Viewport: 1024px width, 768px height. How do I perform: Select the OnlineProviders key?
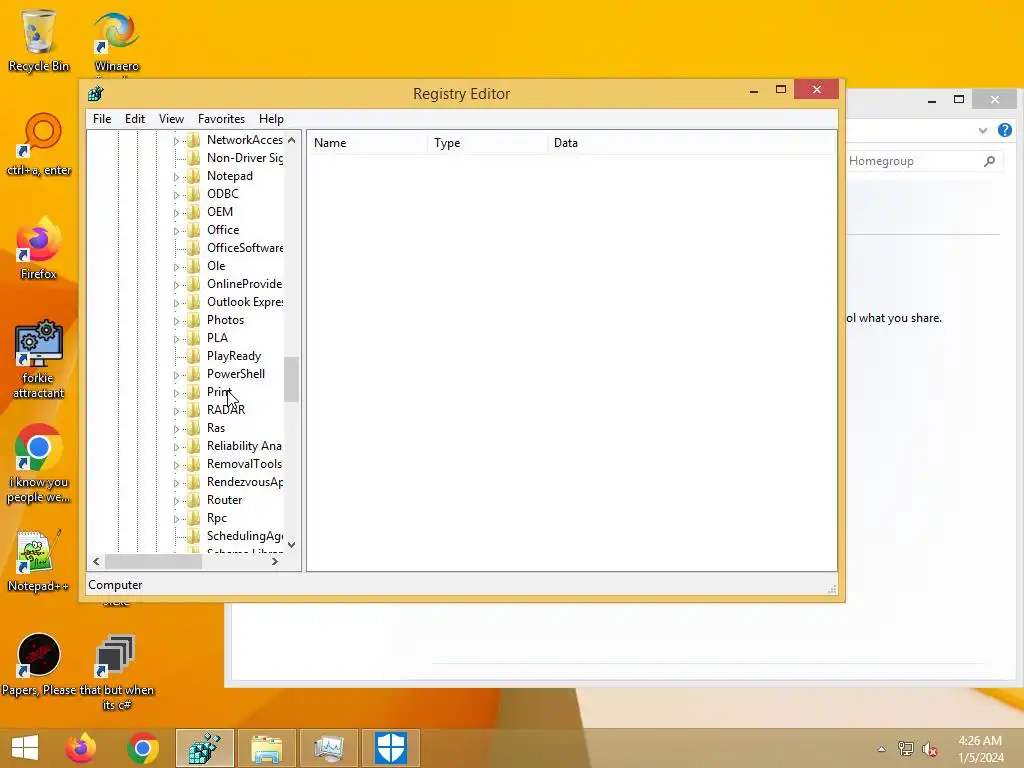pos(245,284)
